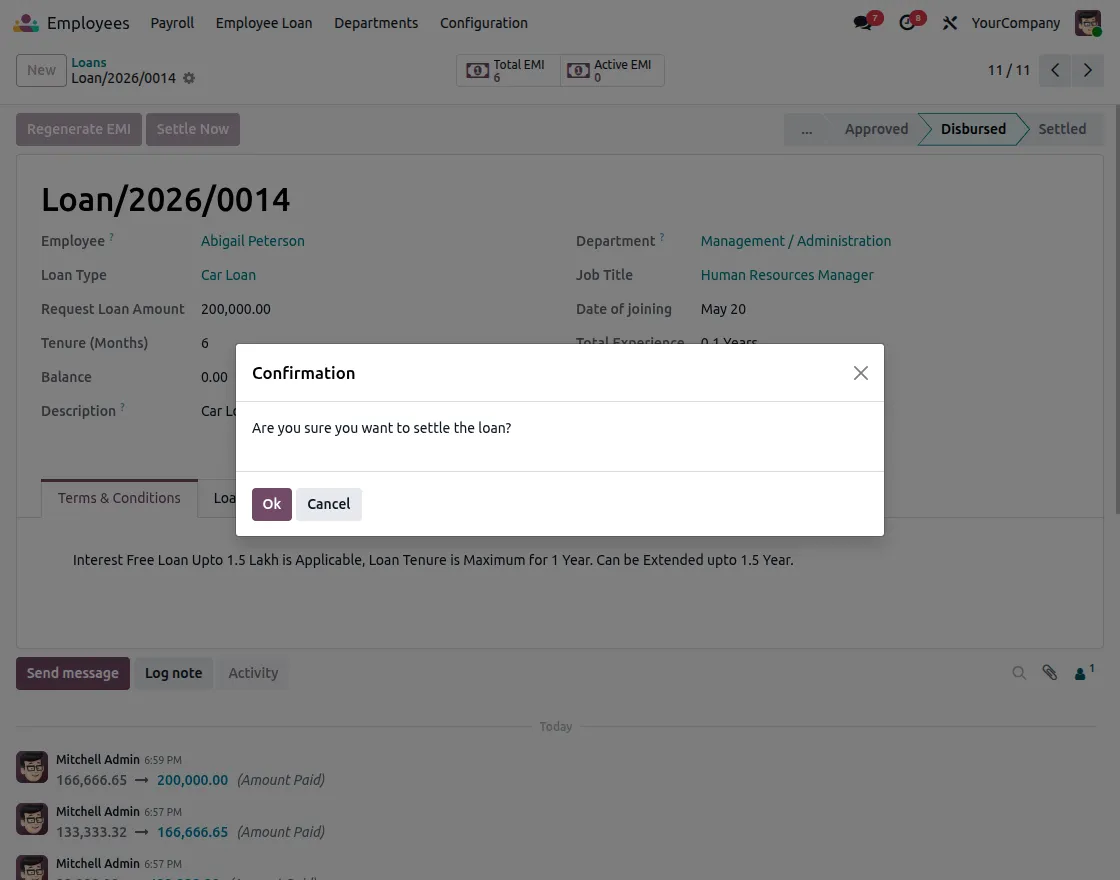Open the Total EMI stat button
This screenshot has width=1120, height=880.
point(508,70)
